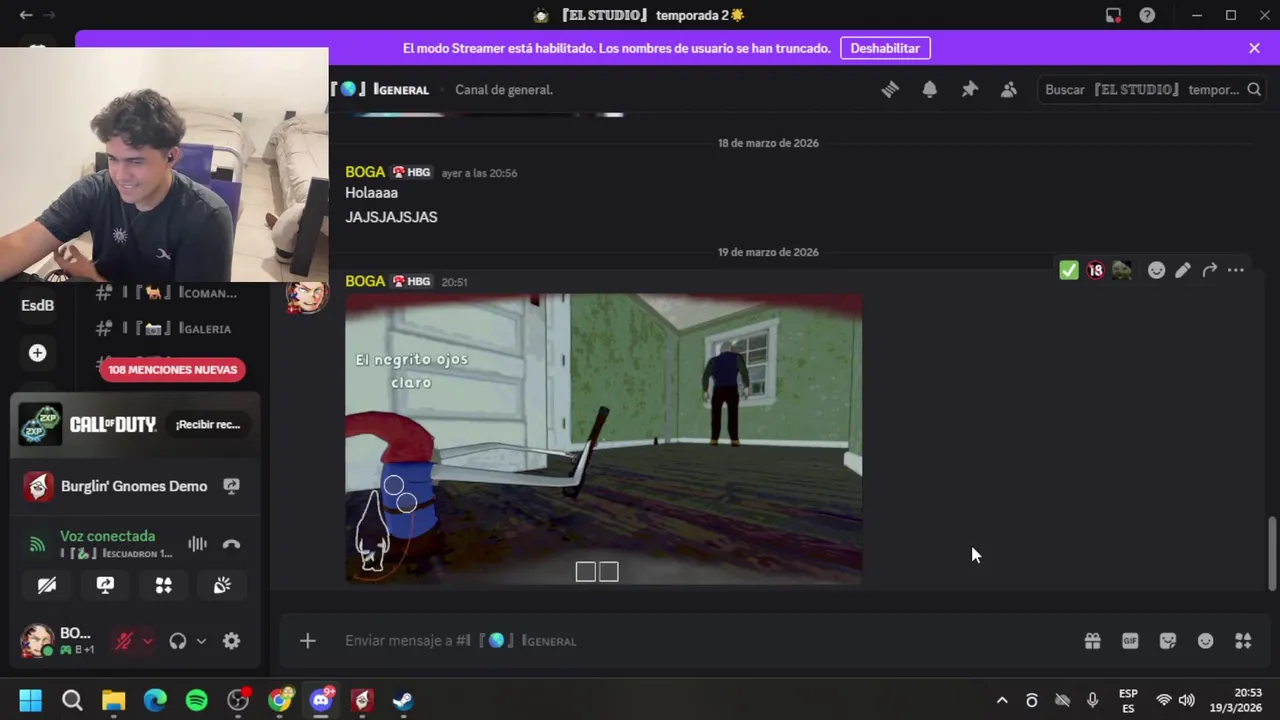The image size is (1280, 720).
Task: Click the search box for EL STUDIO server
Action: coord(1152,89)
